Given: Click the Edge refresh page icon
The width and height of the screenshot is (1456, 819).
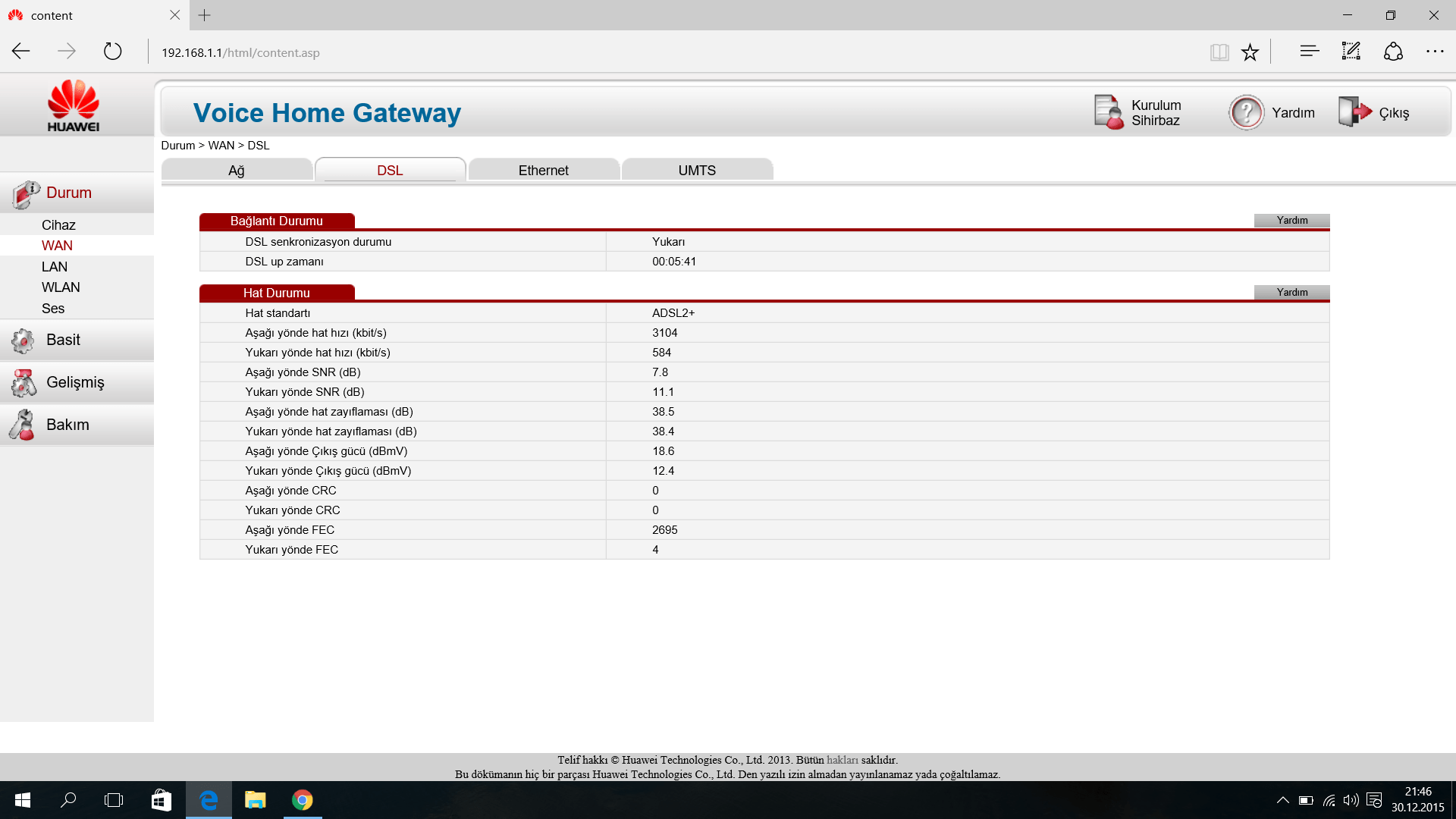Looking at the screenshot, I should tap(113, 52).
